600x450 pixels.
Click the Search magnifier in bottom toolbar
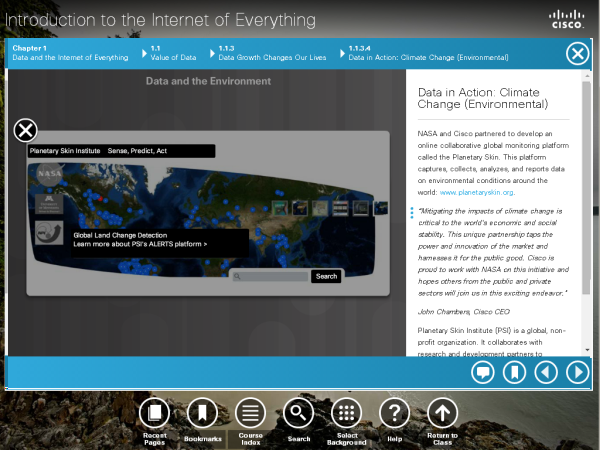point(298,412)
